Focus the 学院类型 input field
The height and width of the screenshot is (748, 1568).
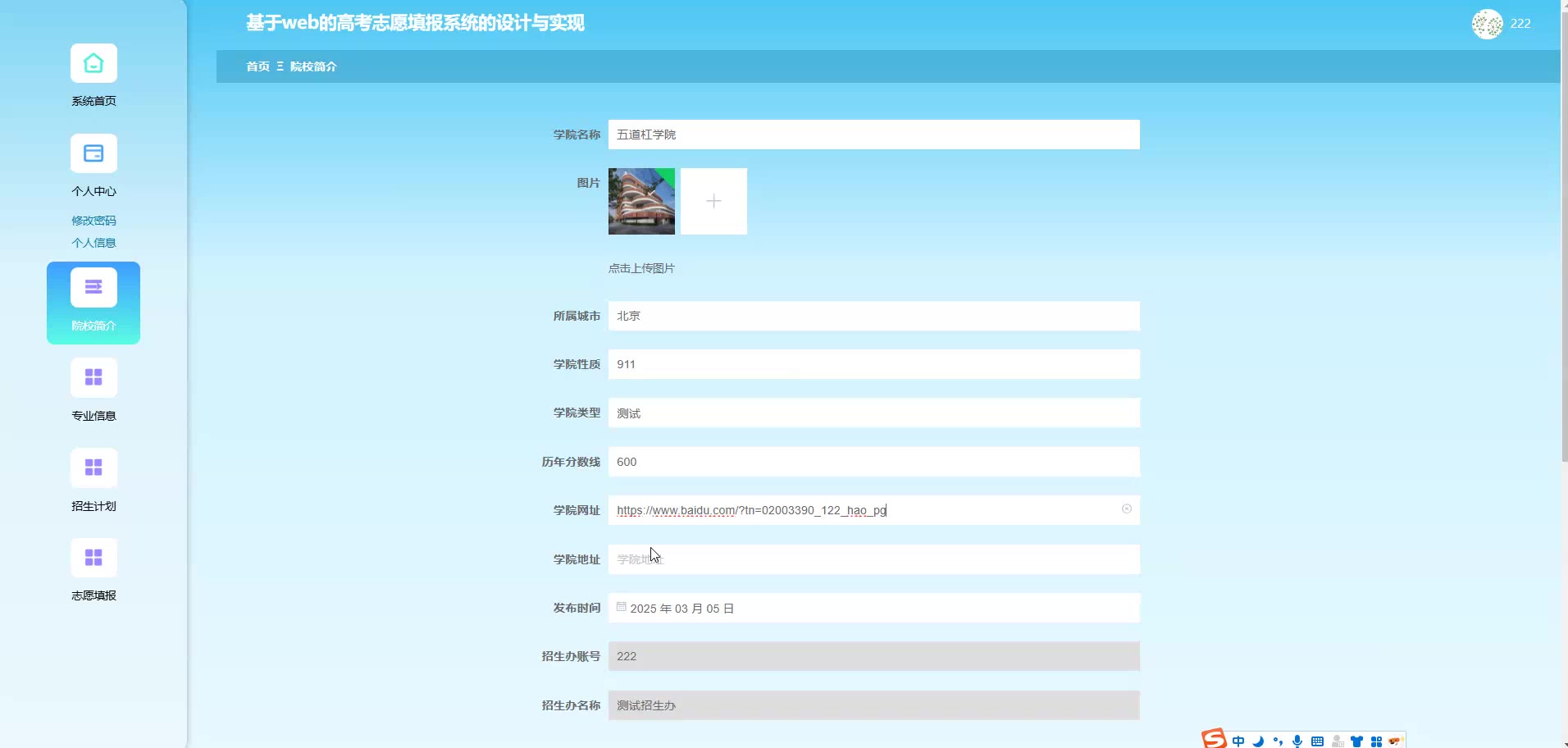coord(874,413)
